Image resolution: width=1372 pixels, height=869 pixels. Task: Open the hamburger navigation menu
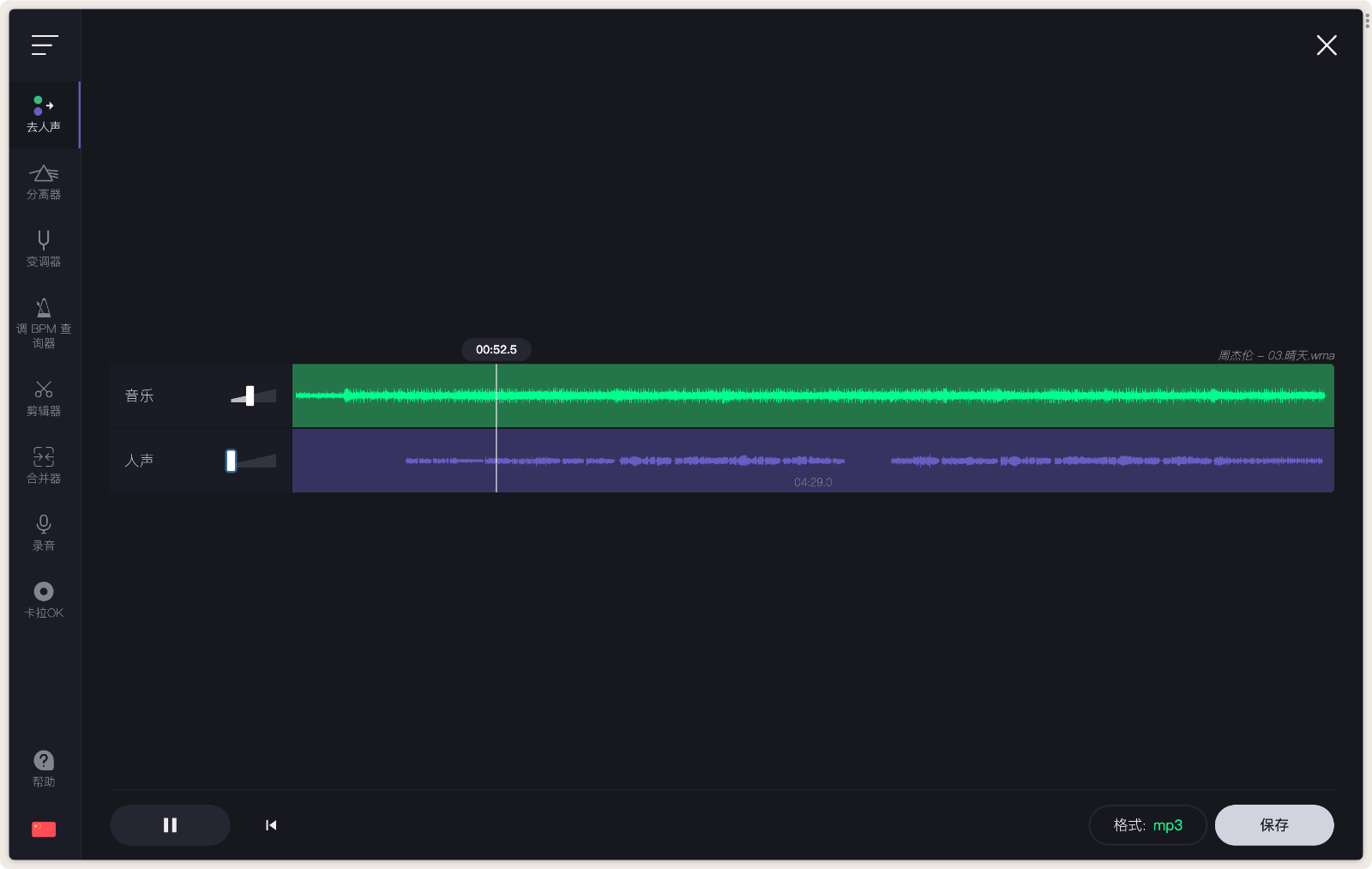(44, 45)
